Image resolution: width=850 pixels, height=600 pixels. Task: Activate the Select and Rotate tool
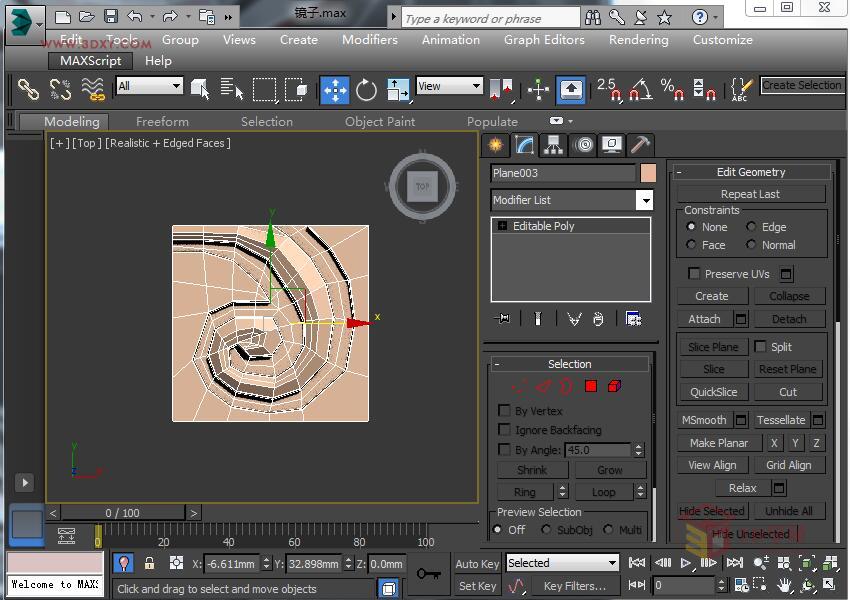tap(366, 90)
